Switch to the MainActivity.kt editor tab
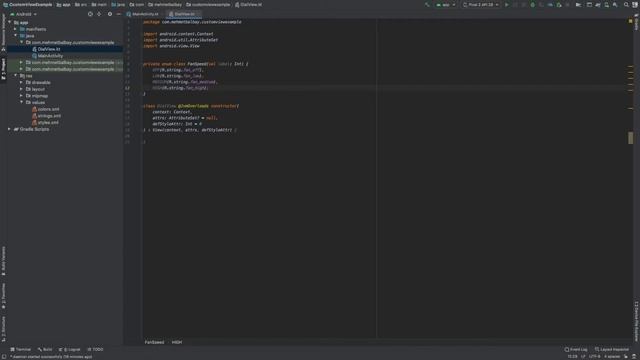Image resolution: width=640 pixels, height=360 pixels. 142,14
